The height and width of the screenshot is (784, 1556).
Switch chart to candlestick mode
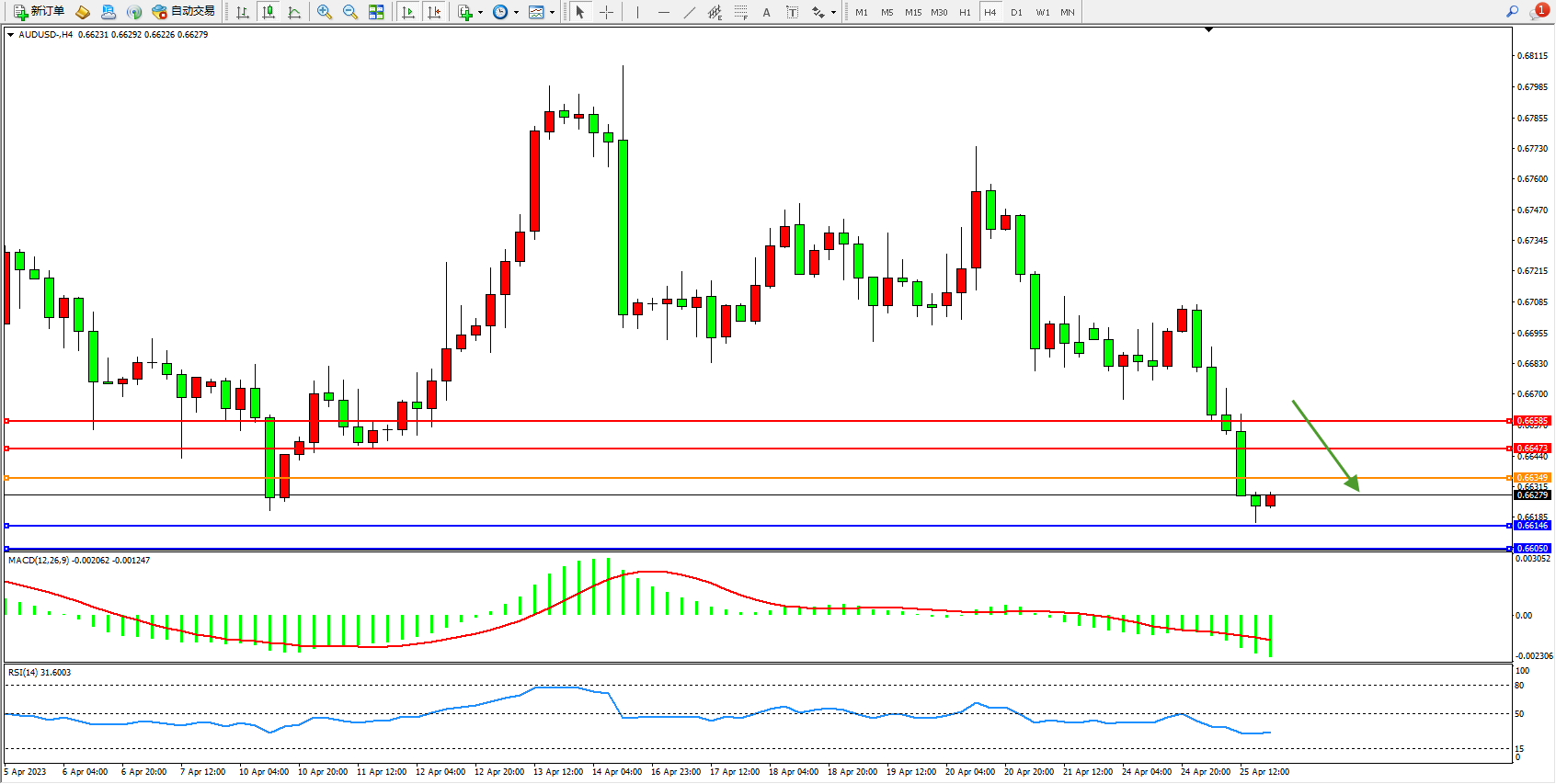pyautogui.click(x=269, y=12)
